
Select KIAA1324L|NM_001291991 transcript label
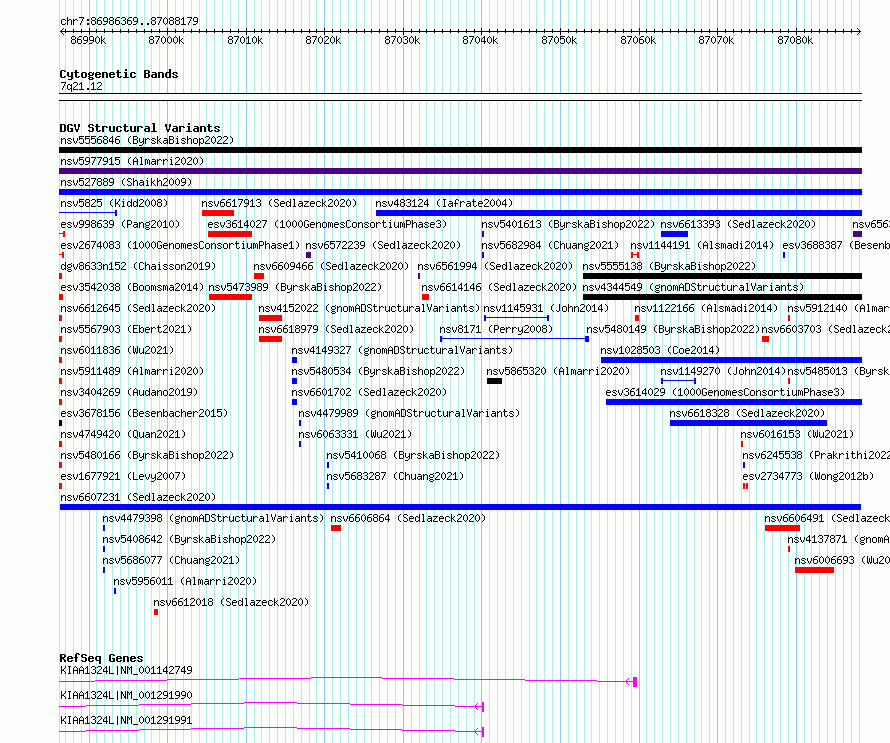[126, 720]
